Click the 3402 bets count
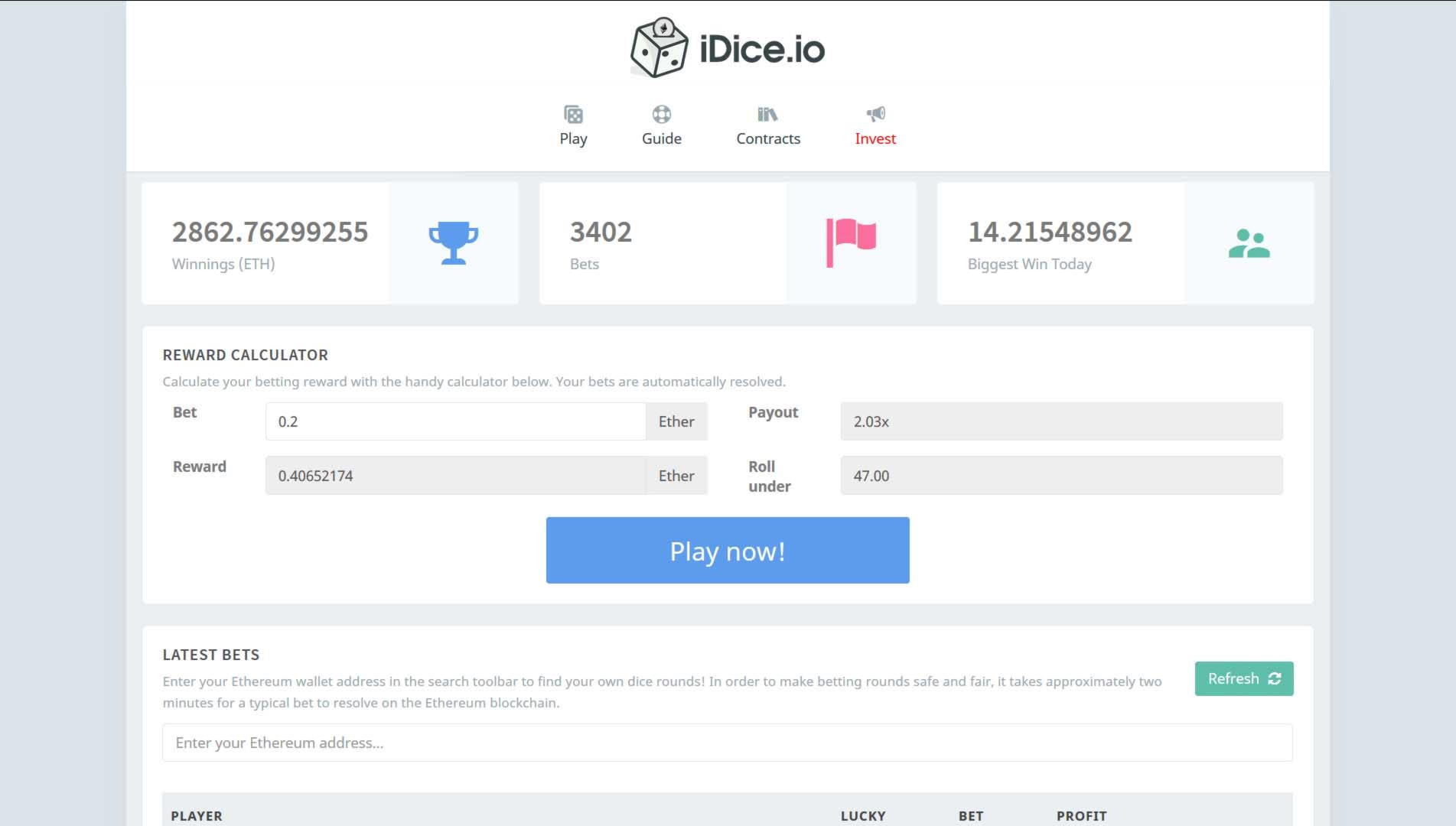 click(601, 232)
